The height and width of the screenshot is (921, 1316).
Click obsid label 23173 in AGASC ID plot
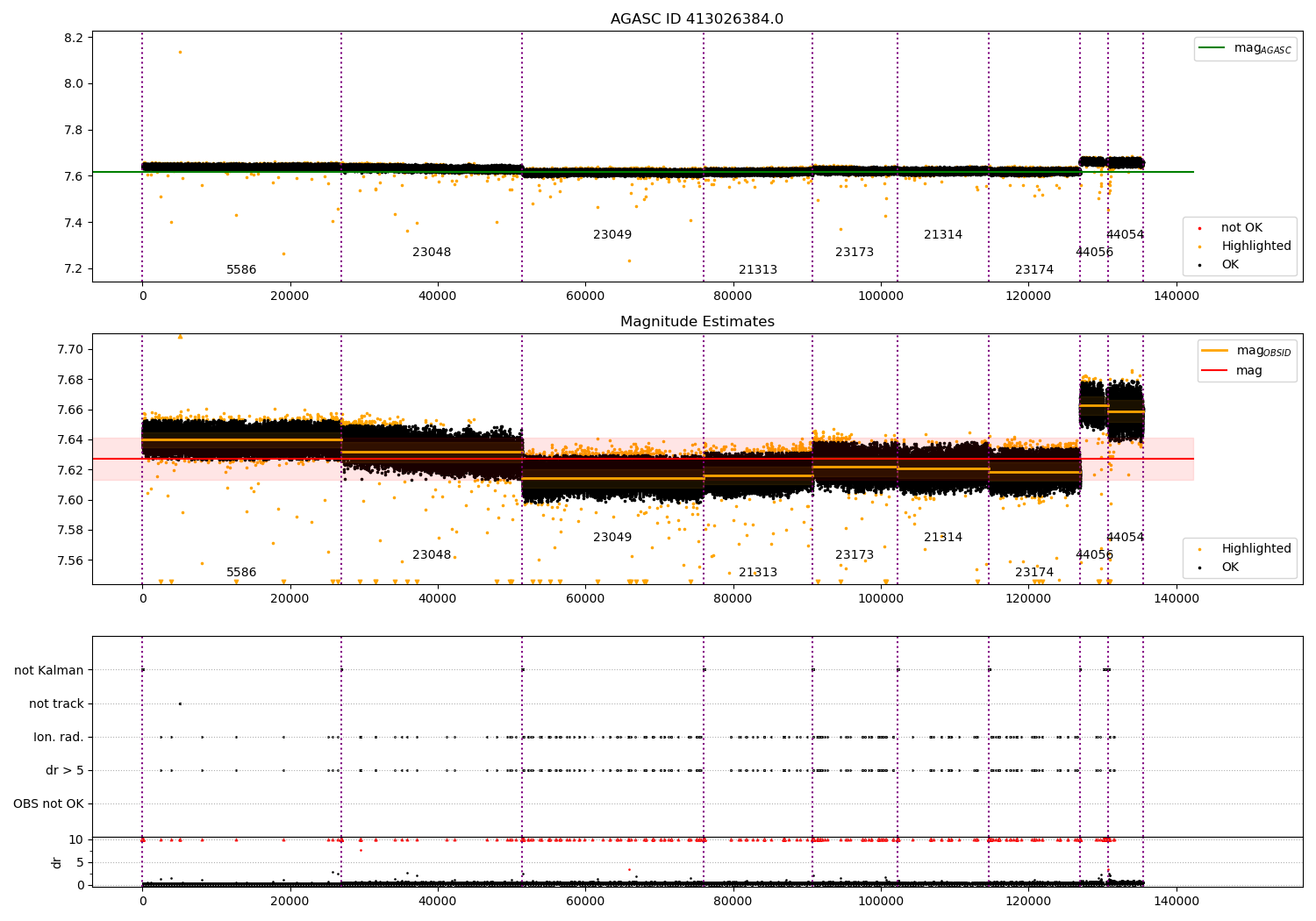[855, 253]
